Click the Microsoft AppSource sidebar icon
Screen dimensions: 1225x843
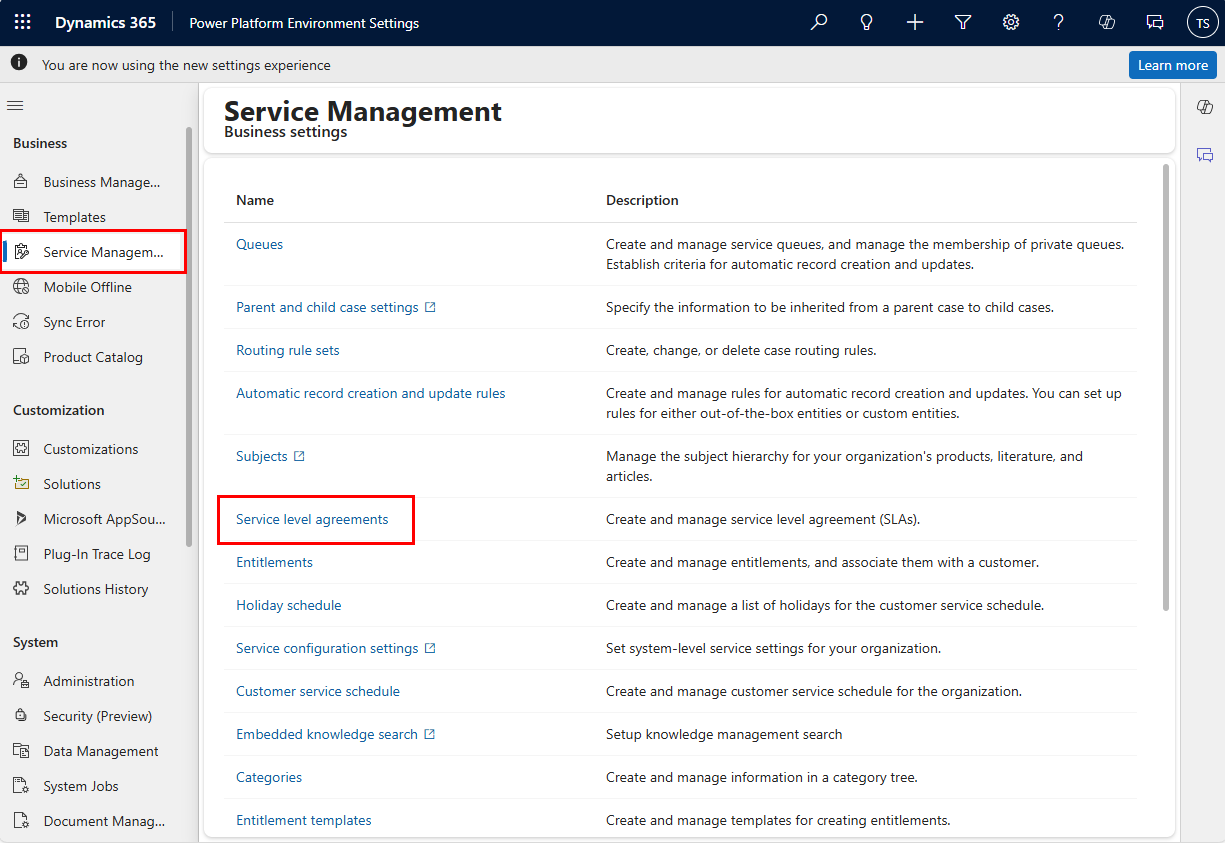[21, 519]
